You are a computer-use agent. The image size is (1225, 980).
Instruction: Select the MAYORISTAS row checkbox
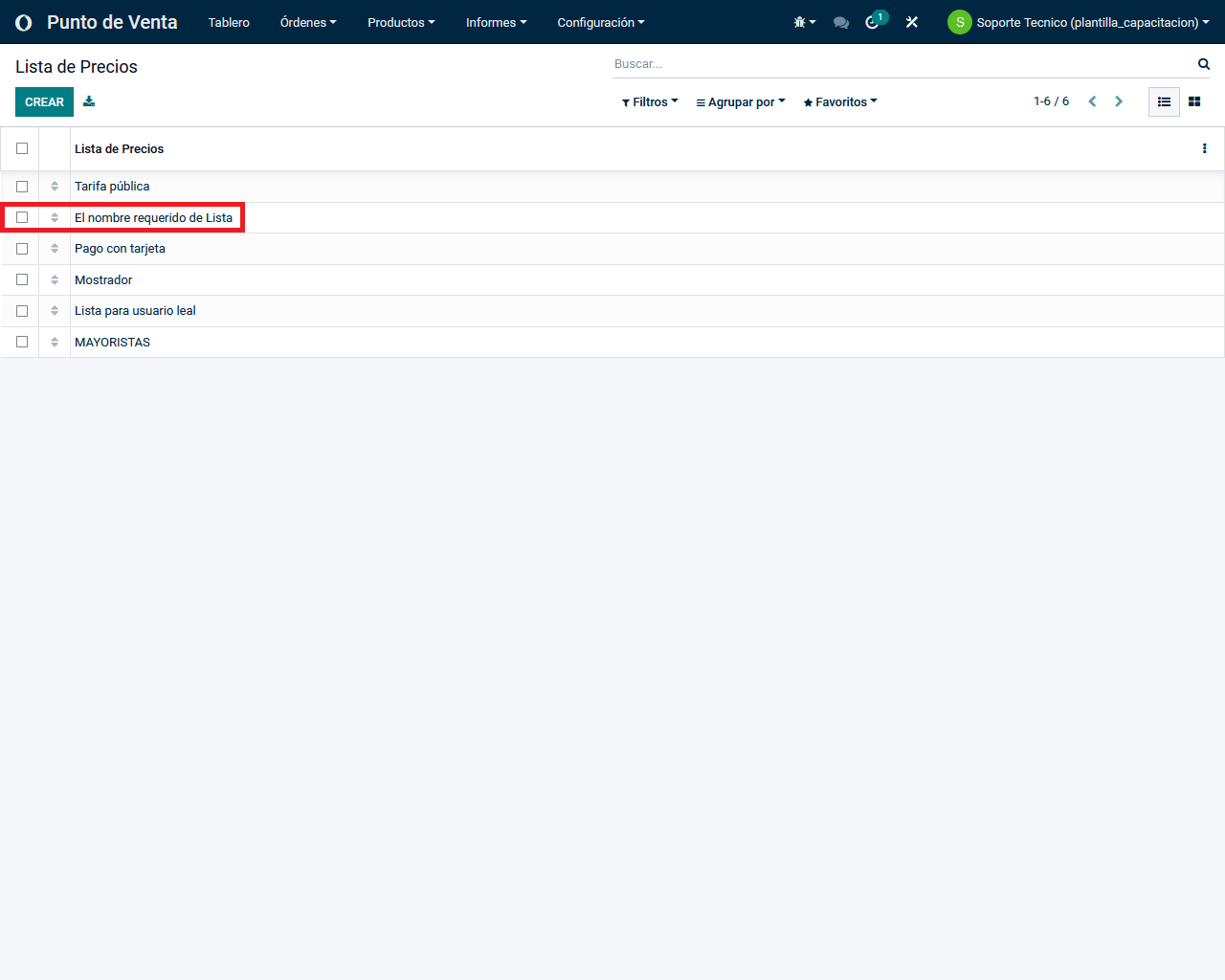(22, 342)
